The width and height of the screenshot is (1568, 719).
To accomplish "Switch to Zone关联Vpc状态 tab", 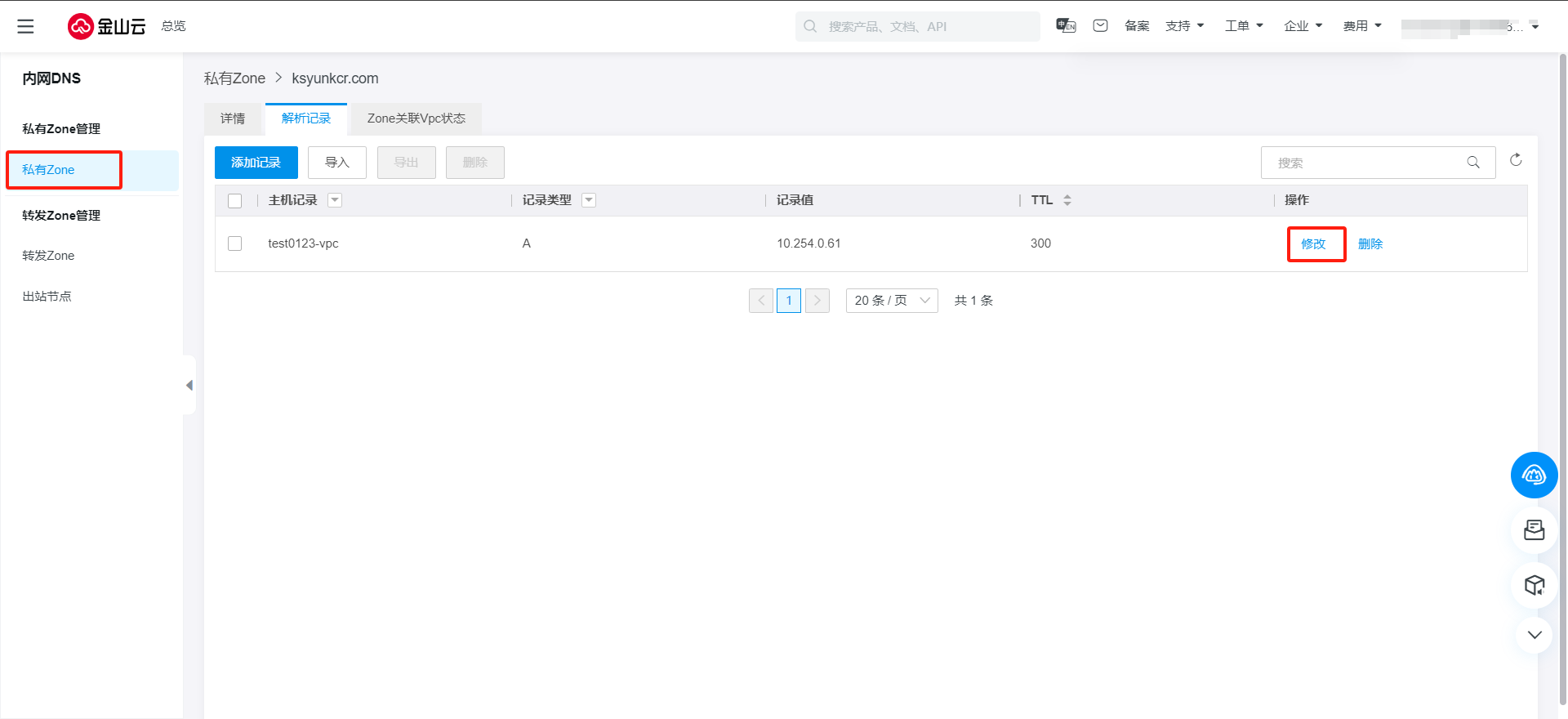I will (x=416, y=118).
